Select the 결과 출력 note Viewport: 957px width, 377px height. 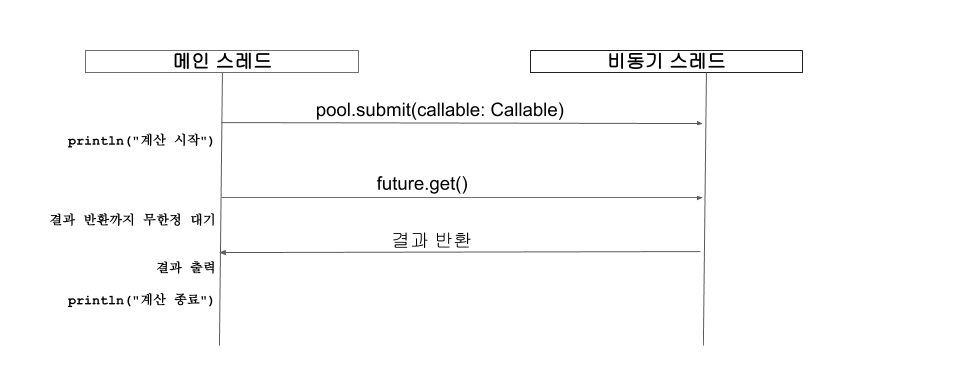pyautogui.click(x=186, y=267)
